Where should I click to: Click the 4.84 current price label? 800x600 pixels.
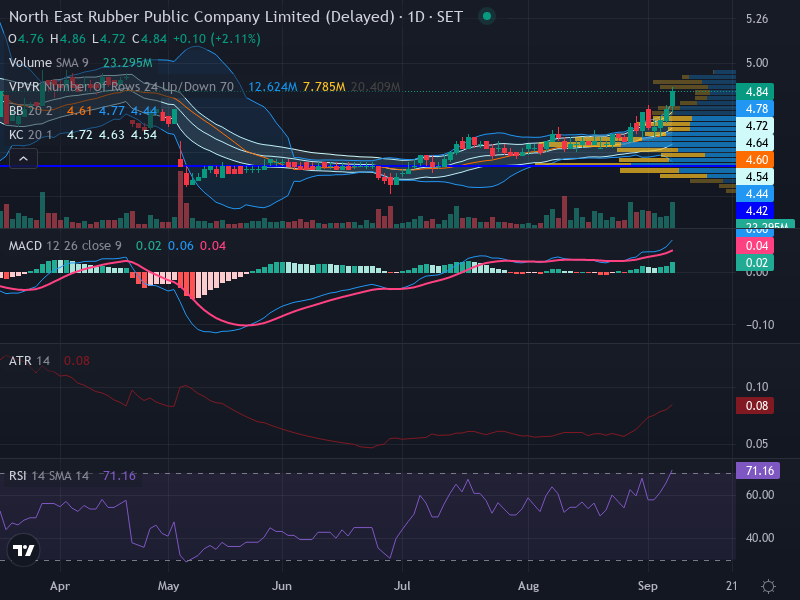tap(756, 92)
